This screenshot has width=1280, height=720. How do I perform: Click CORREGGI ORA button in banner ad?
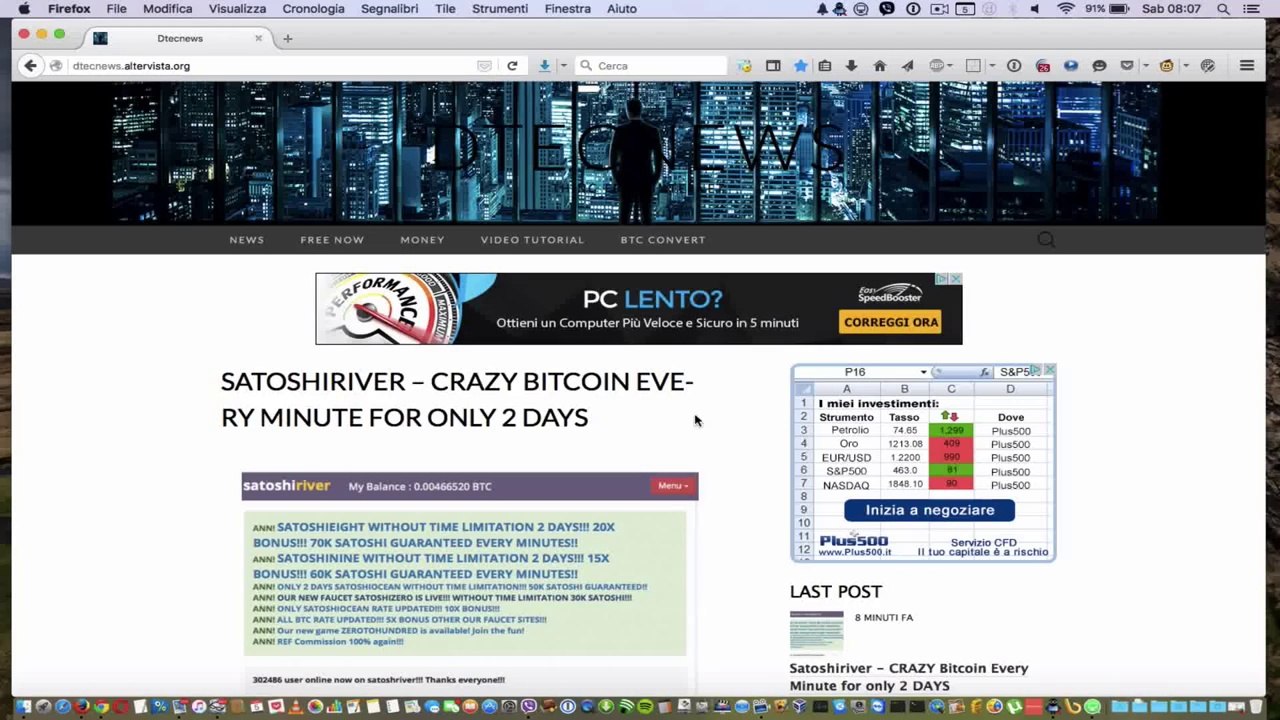point(891,322)
